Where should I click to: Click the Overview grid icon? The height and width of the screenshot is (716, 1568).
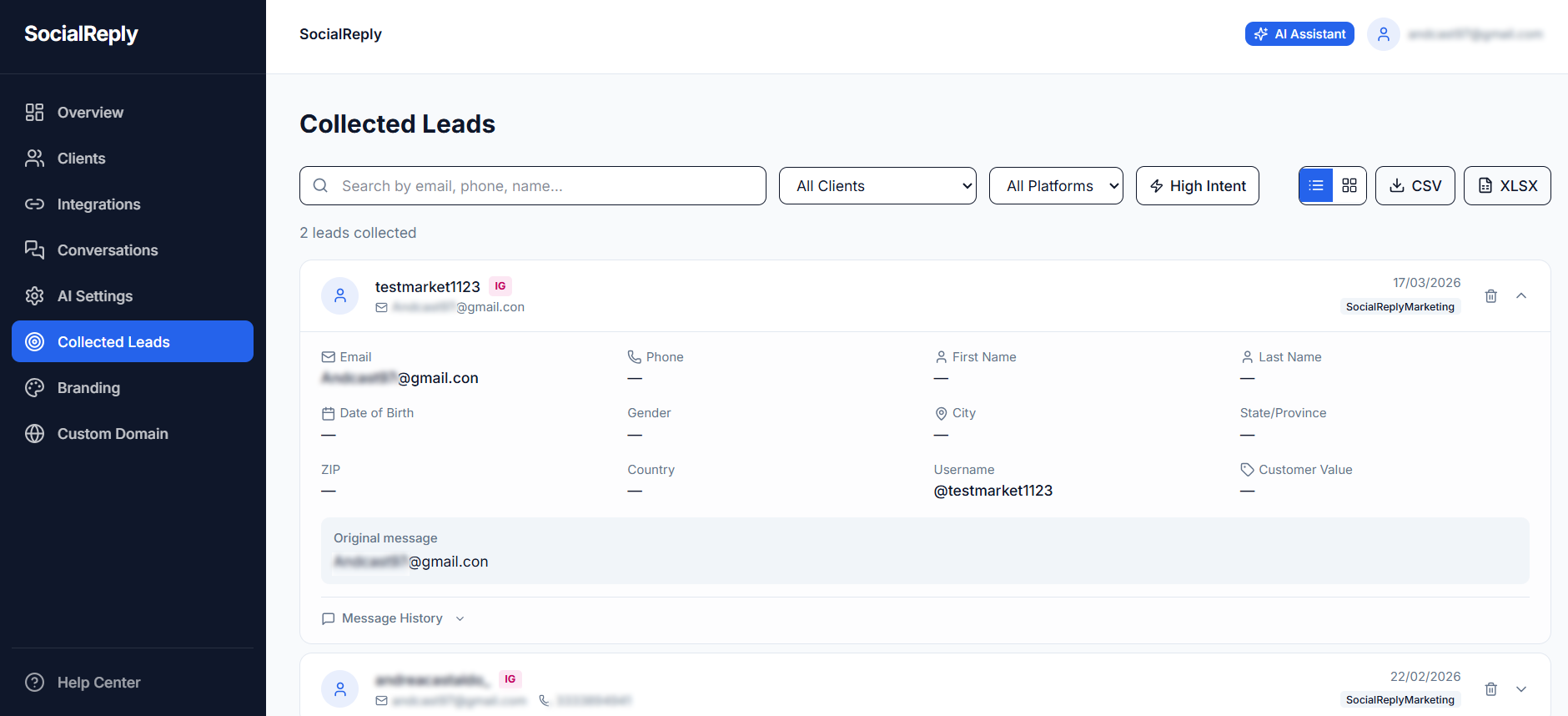pos(34,113)
